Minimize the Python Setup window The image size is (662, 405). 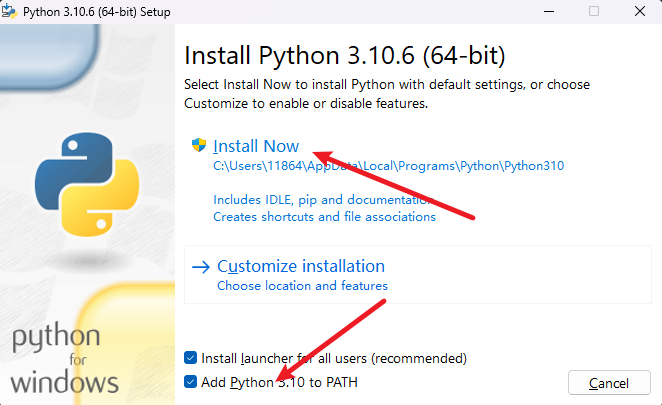coord(549,11)
